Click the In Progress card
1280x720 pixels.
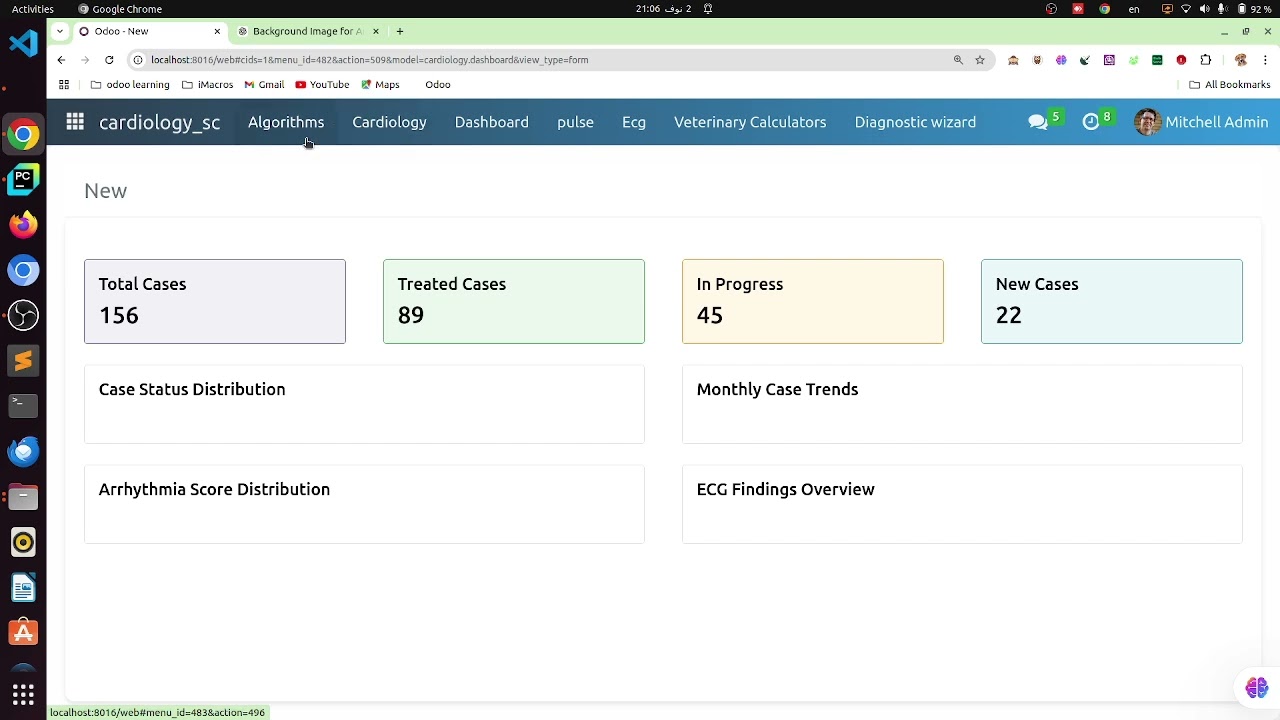813,301
